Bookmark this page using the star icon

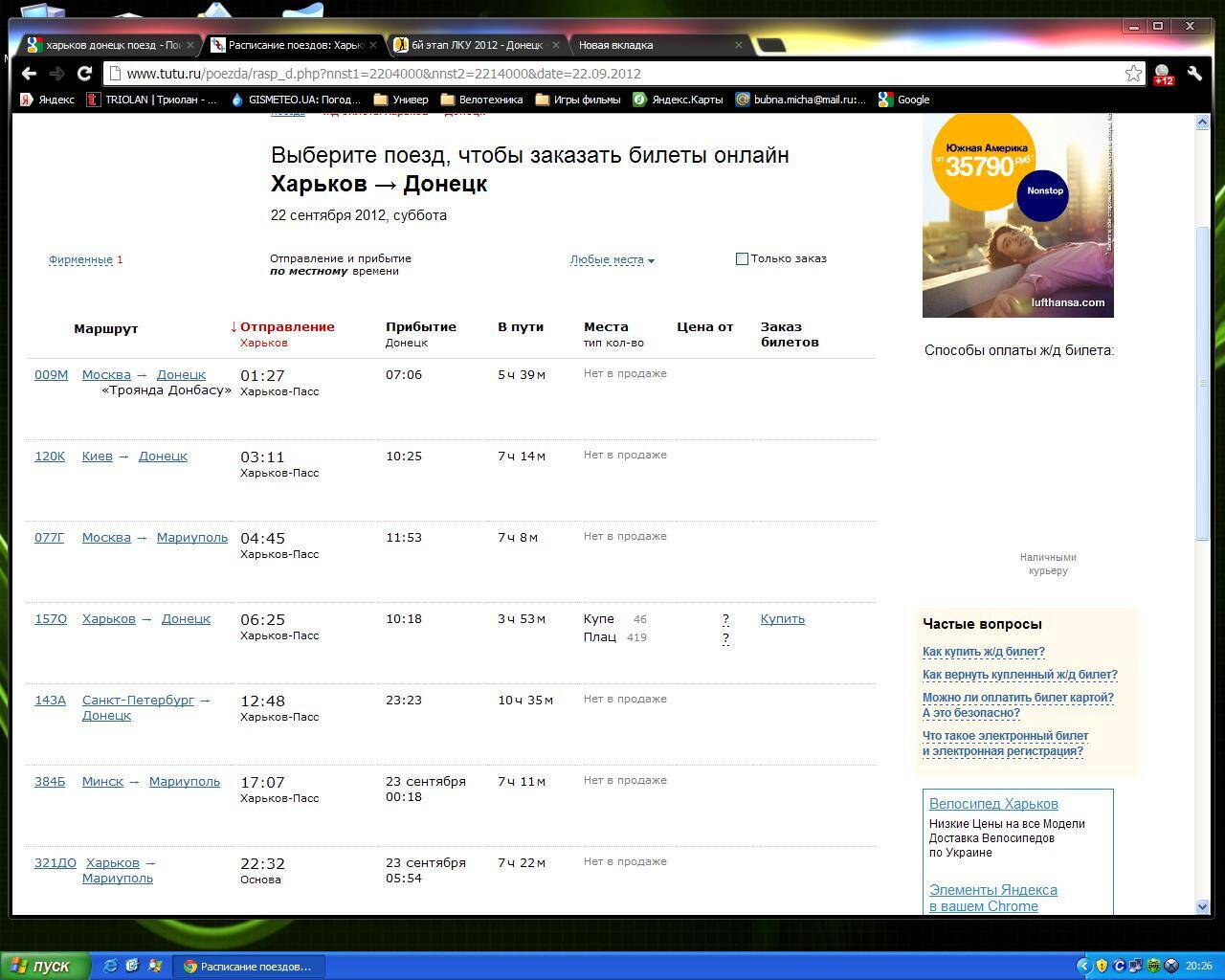[x=1133, y=74]
